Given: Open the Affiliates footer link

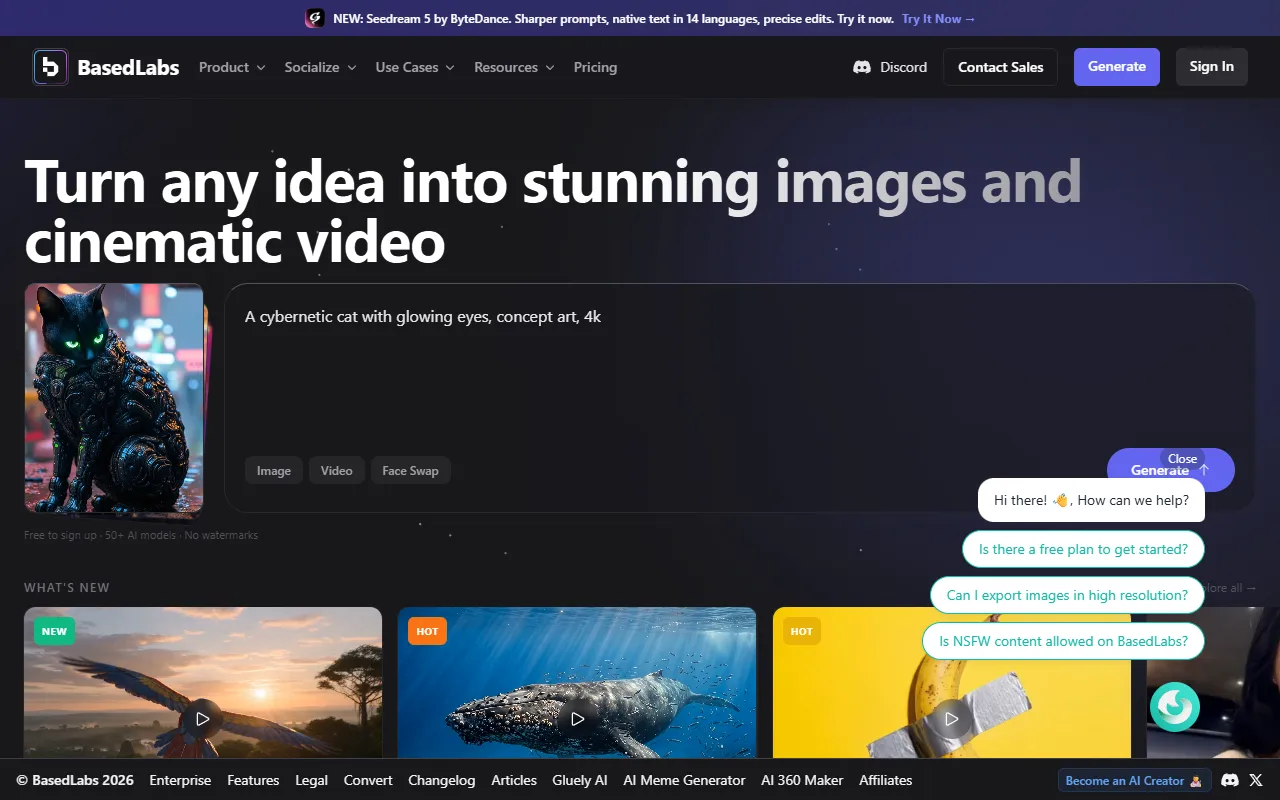Looking at the screenshot, I should point(886,780).
